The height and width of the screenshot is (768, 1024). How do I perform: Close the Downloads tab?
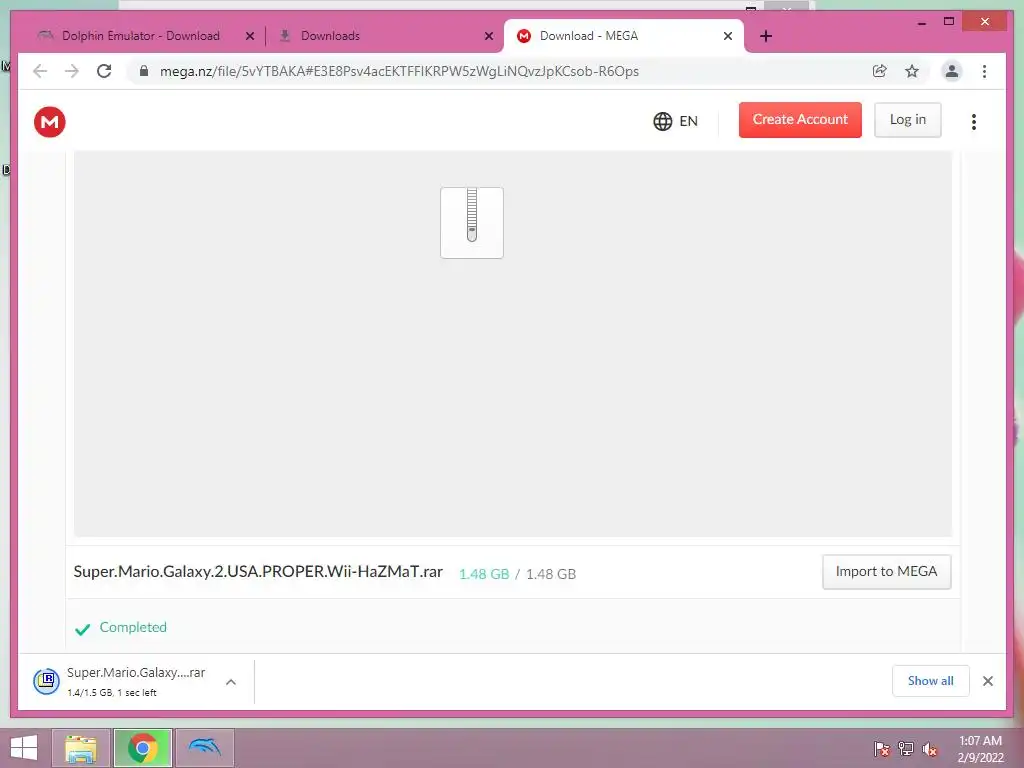(488, 37)
